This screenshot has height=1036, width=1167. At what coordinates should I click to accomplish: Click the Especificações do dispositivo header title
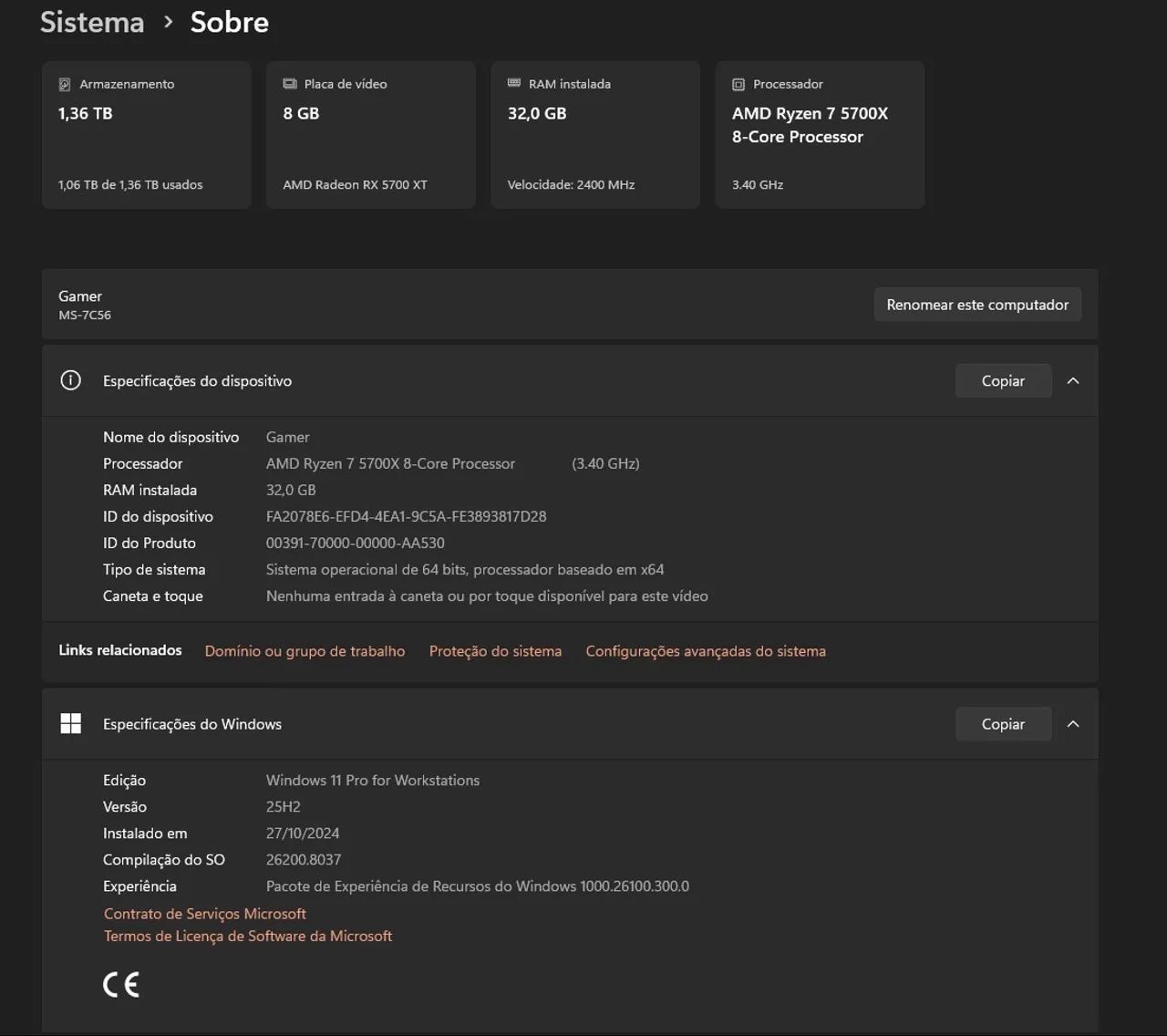197,381
